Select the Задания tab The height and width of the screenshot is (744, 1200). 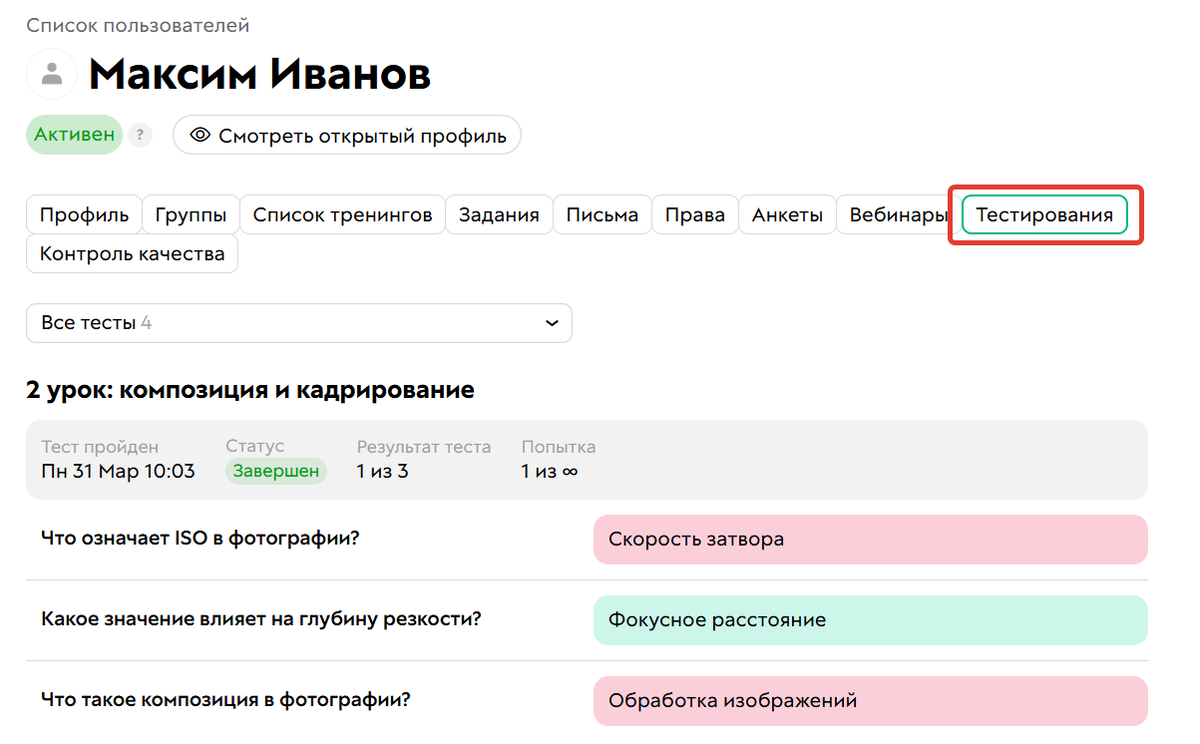tap(499, 213)
